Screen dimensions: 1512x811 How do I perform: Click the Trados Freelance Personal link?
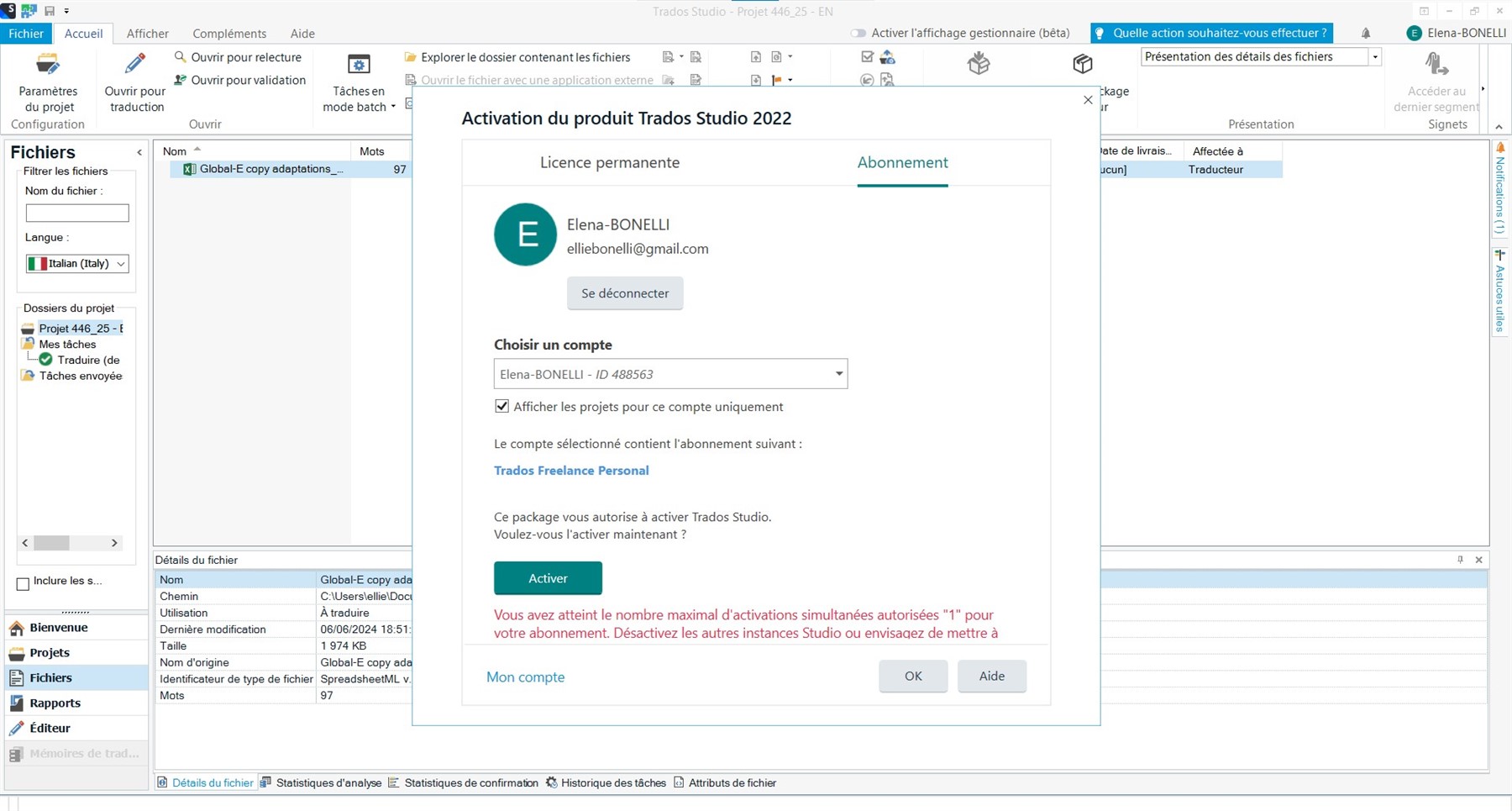point(571,471)
